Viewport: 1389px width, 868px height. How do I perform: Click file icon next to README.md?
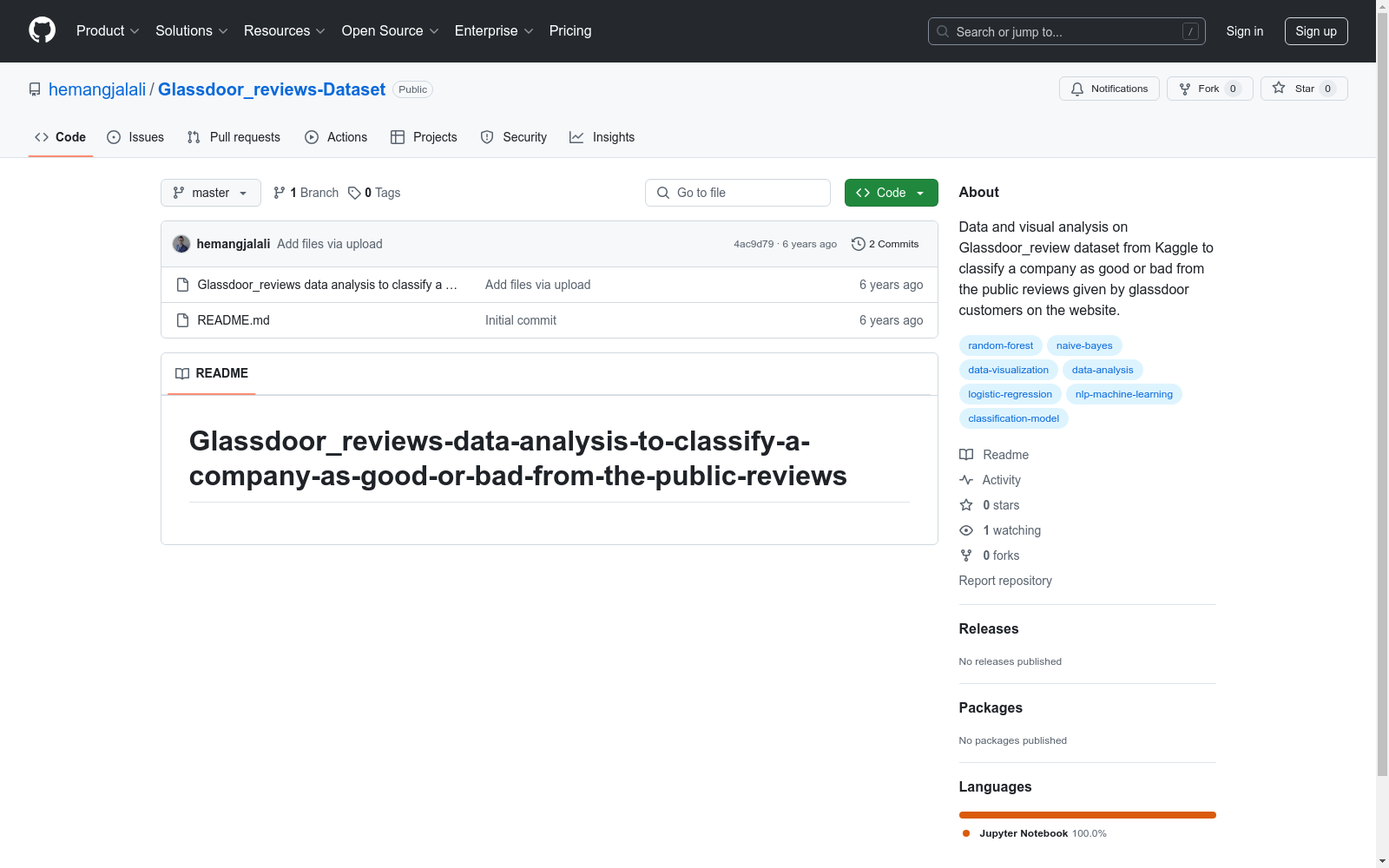click(x=182, y=320)
